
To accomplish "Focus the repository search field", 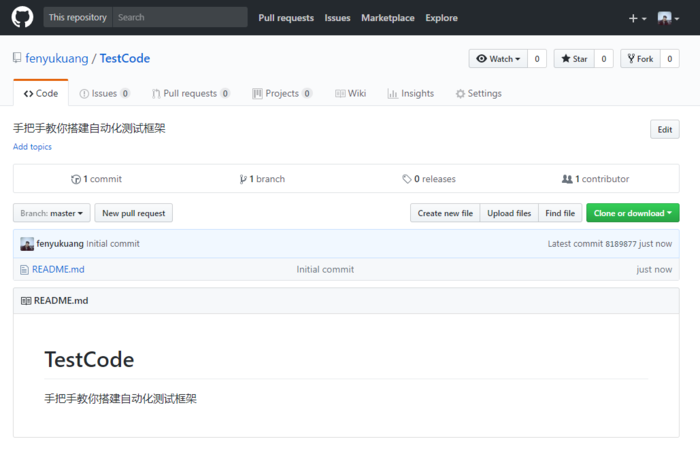I will pos(179,17).
